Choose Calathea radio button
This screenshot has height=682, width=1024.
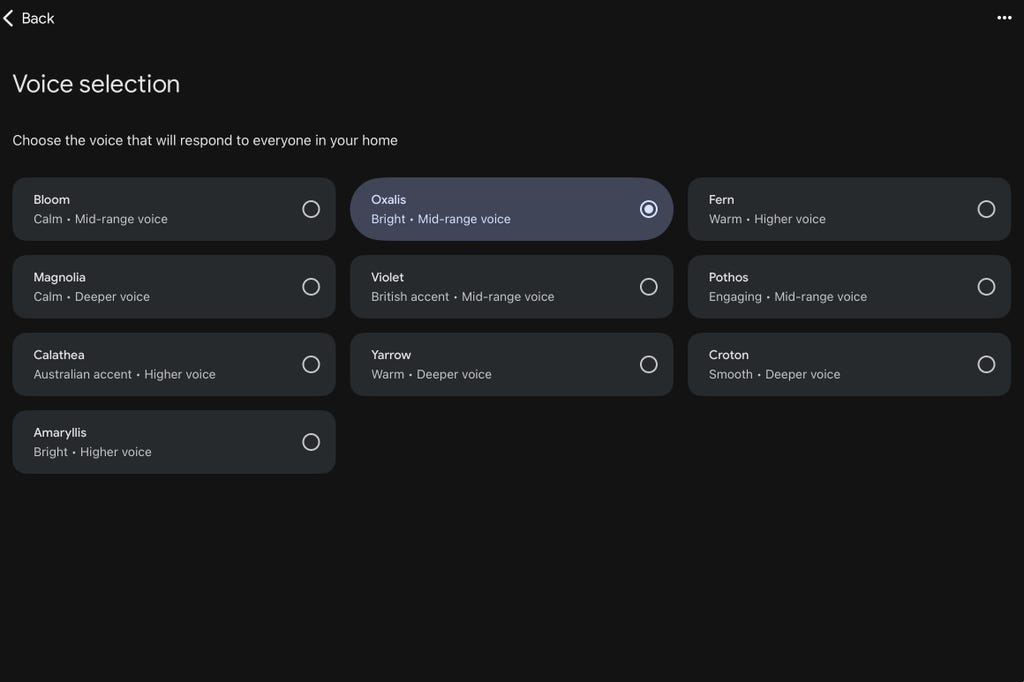click(x=311, y=364)
